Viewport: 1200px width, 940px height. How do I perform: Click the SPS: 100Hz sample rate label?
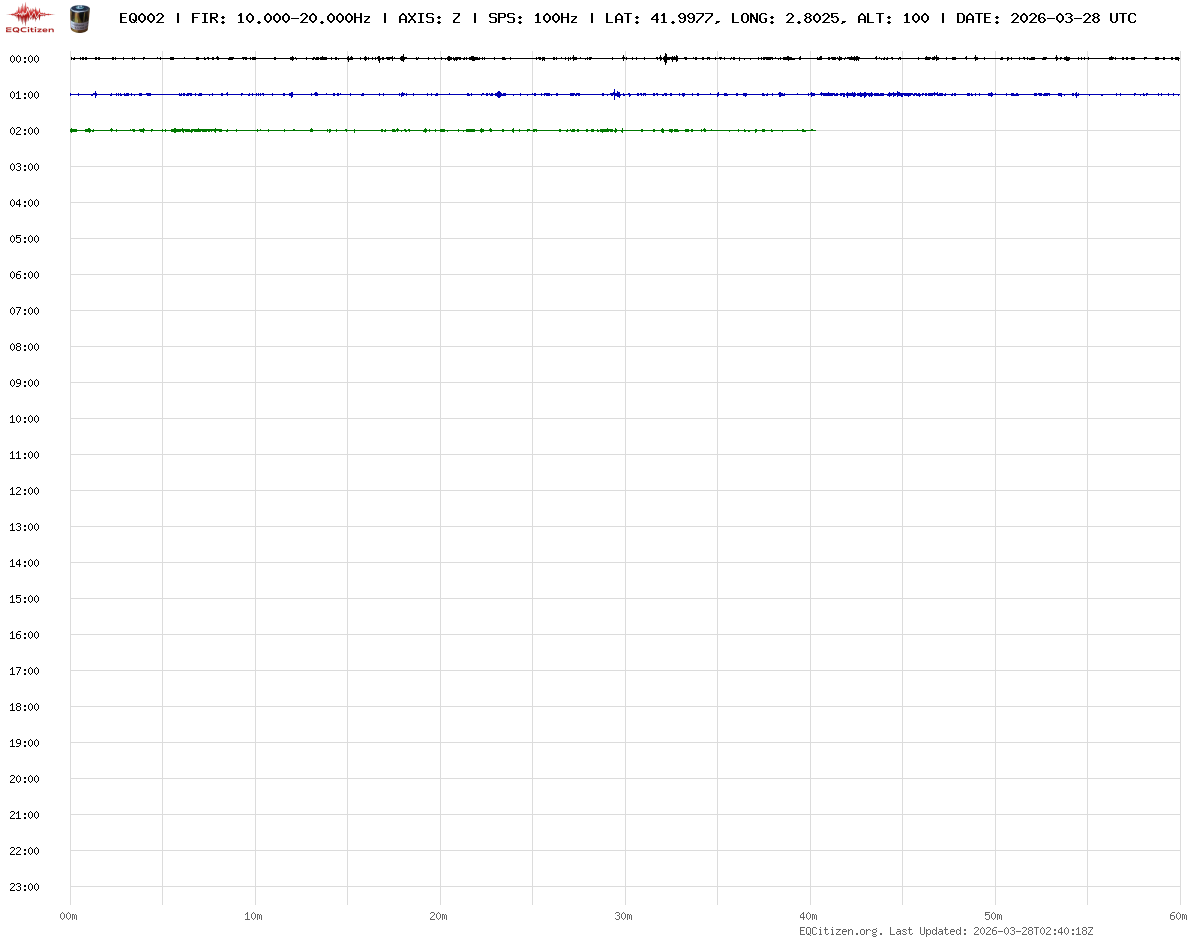(x=532, y=18)
